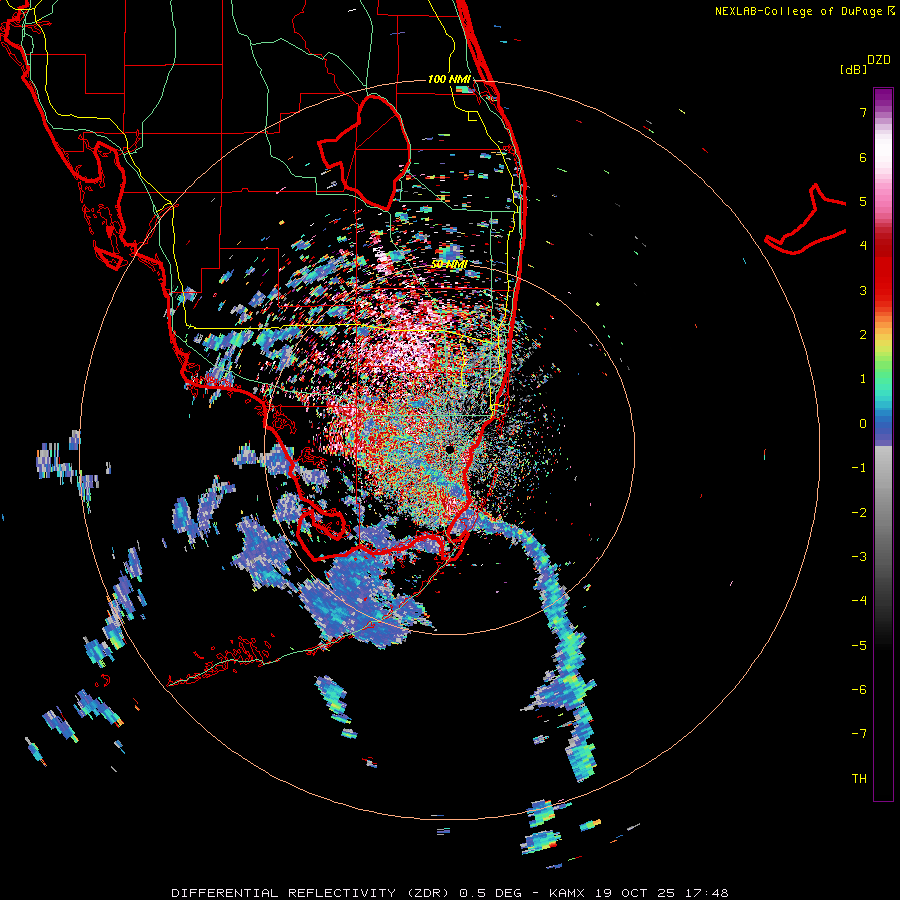Click the KAMX radar site black dot
The height and width of the screenshot is (900, 900).
point(449,449)
